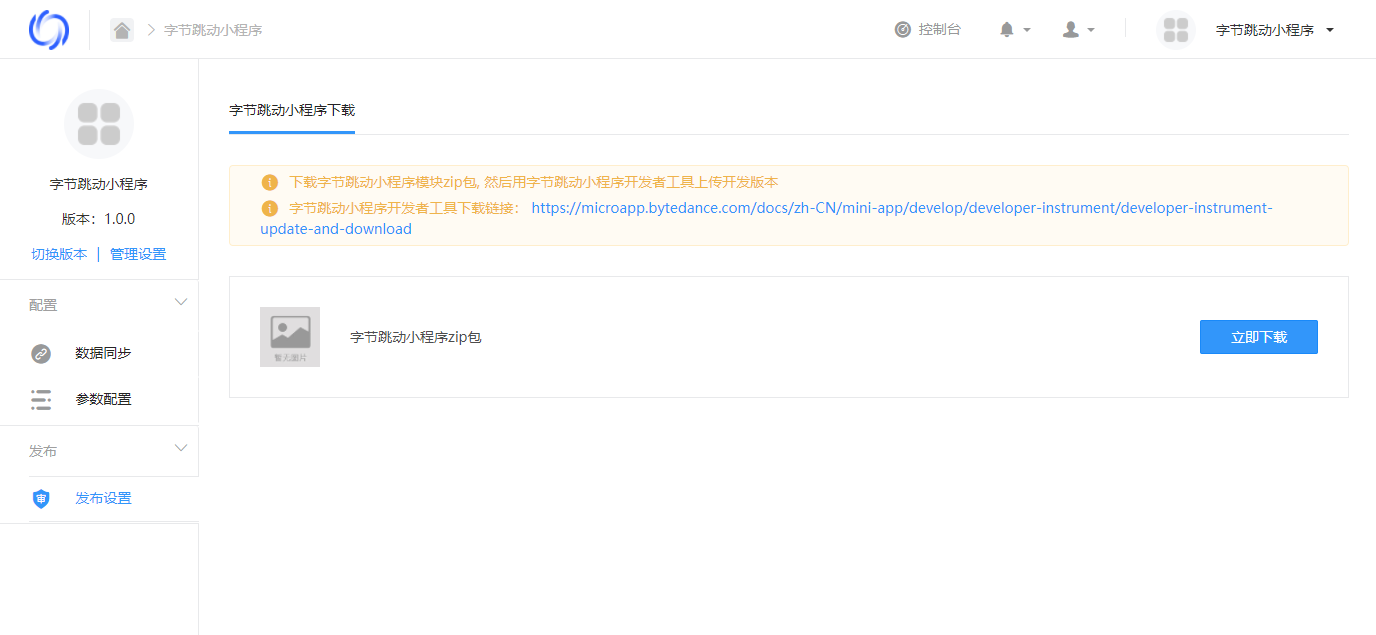
Task: Click the 发布设置 shield icon
Action: (x=41, y=498)
